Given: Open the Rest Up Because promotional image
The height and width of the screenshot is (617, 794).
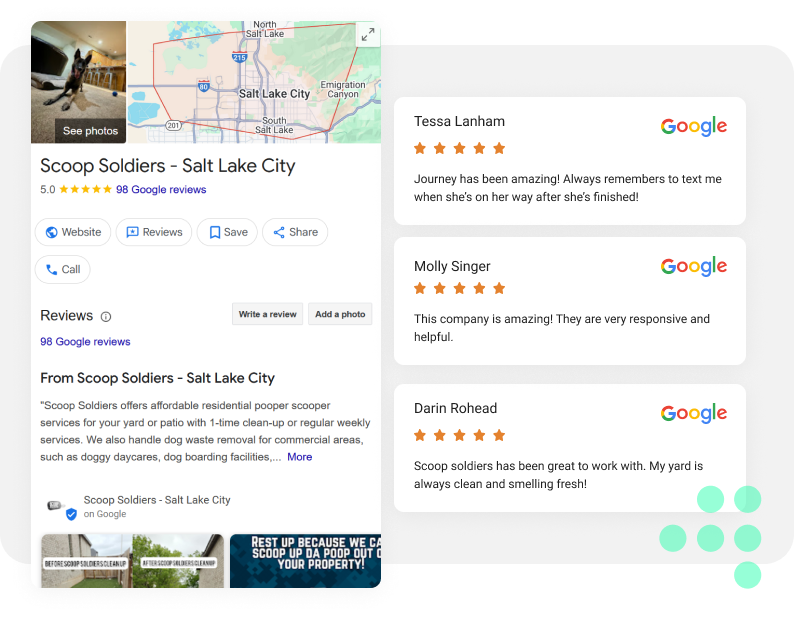Looking at the screenshot, I should coord(305,561).
